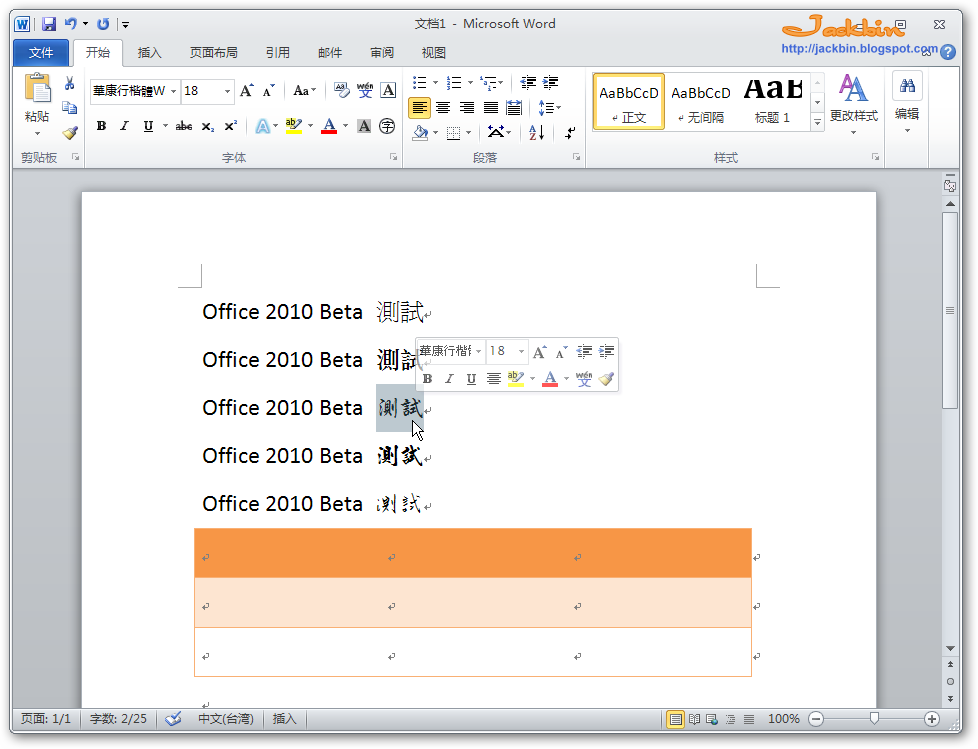Toggle Strikethrough formatting
Screen dimensions: 978x749
point(183,127)
